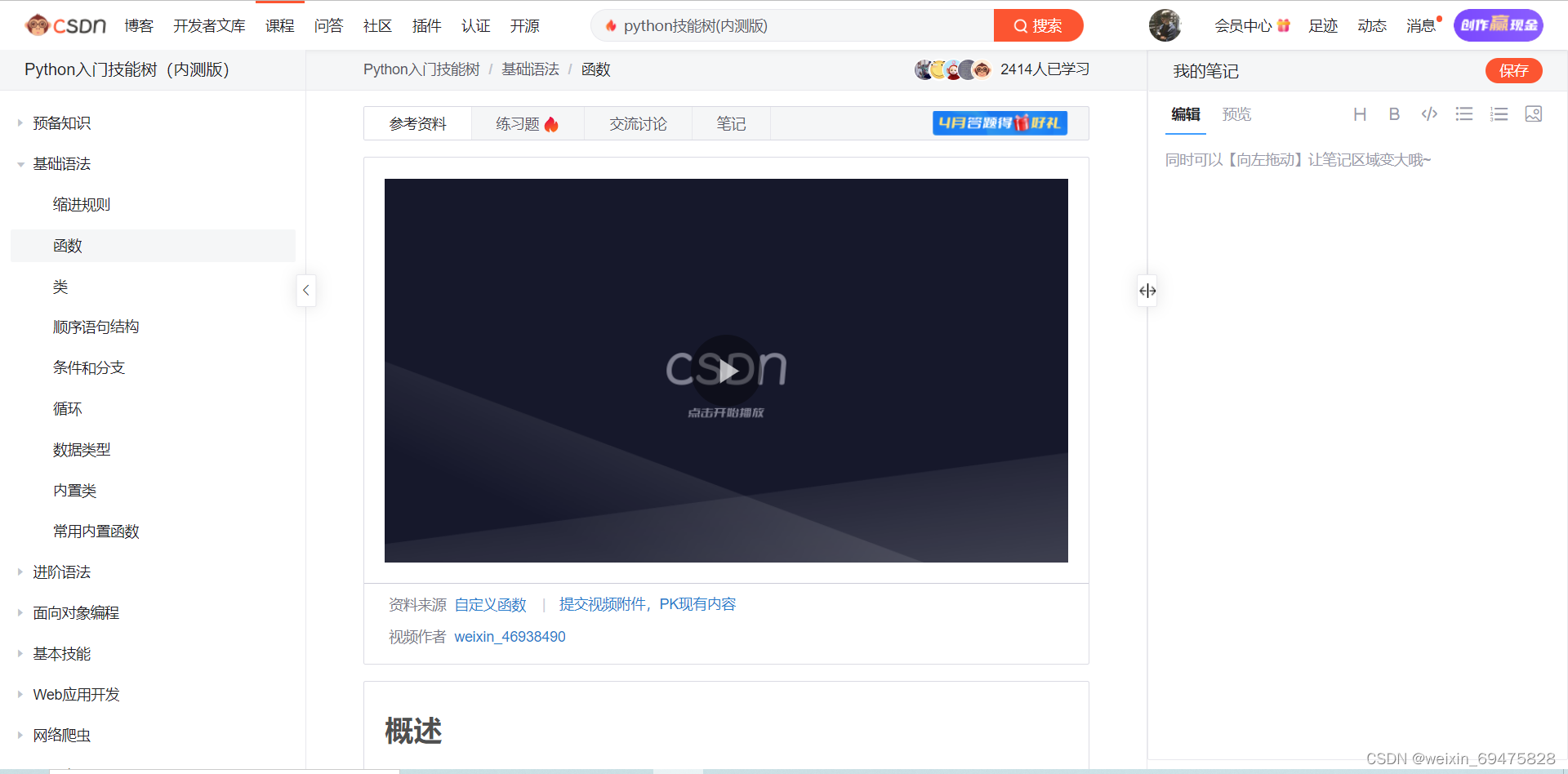Switch to 预览 notes tab
This screenshot has width=1568, height=774.
click(x=1236, y=114)
